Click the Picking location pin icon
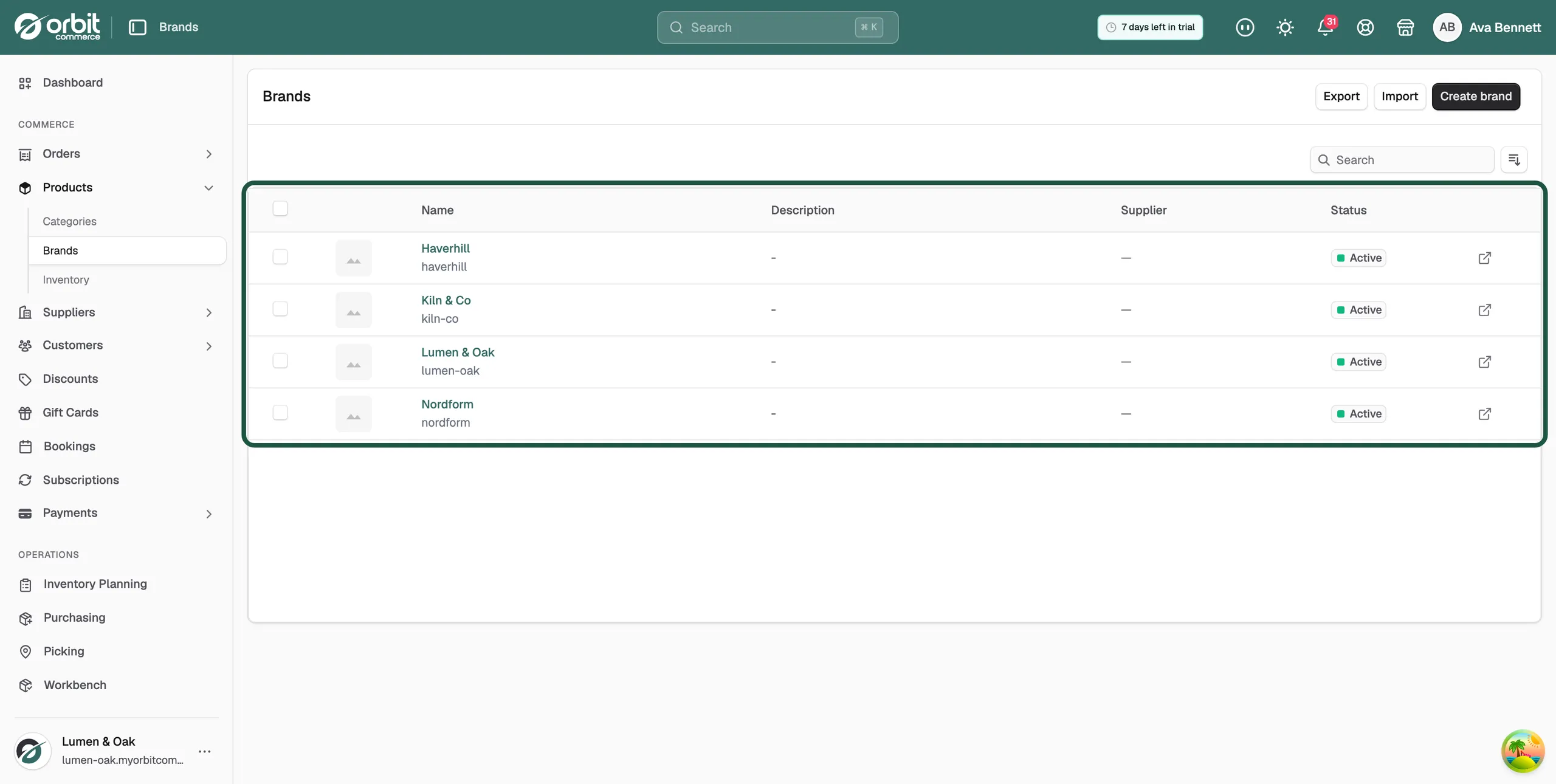Image resolution: width=1556 pixels, height=784 pixels. click(26, 652)
